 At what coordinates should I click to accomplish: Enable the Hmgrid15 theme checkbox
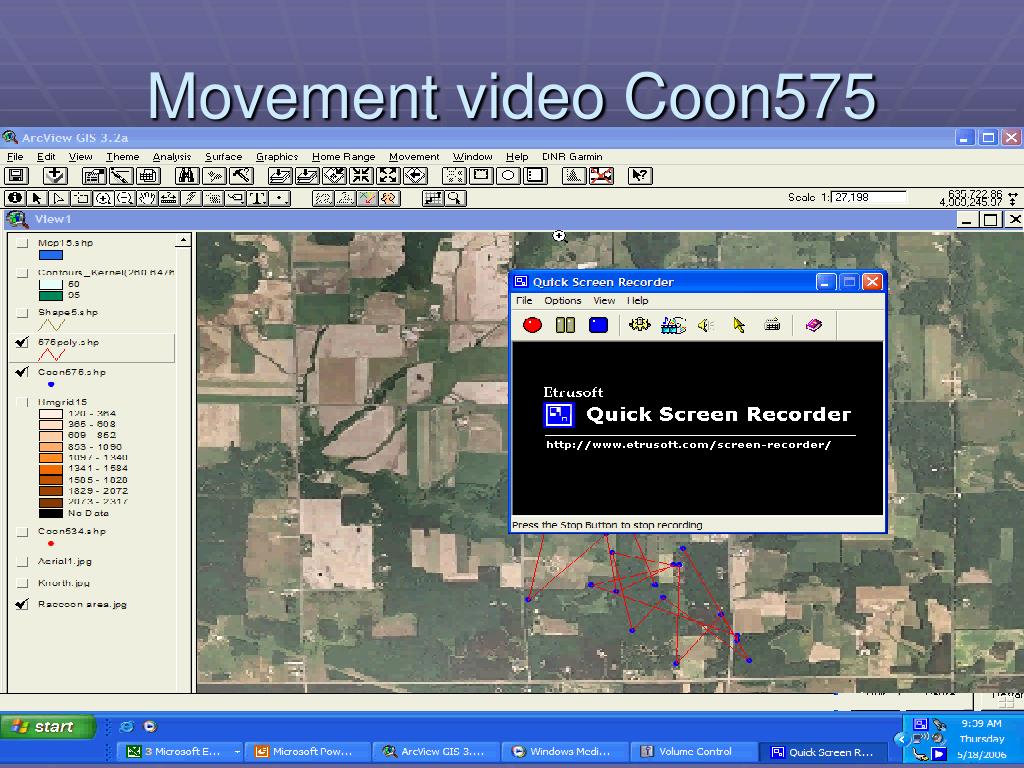point(22,402)
